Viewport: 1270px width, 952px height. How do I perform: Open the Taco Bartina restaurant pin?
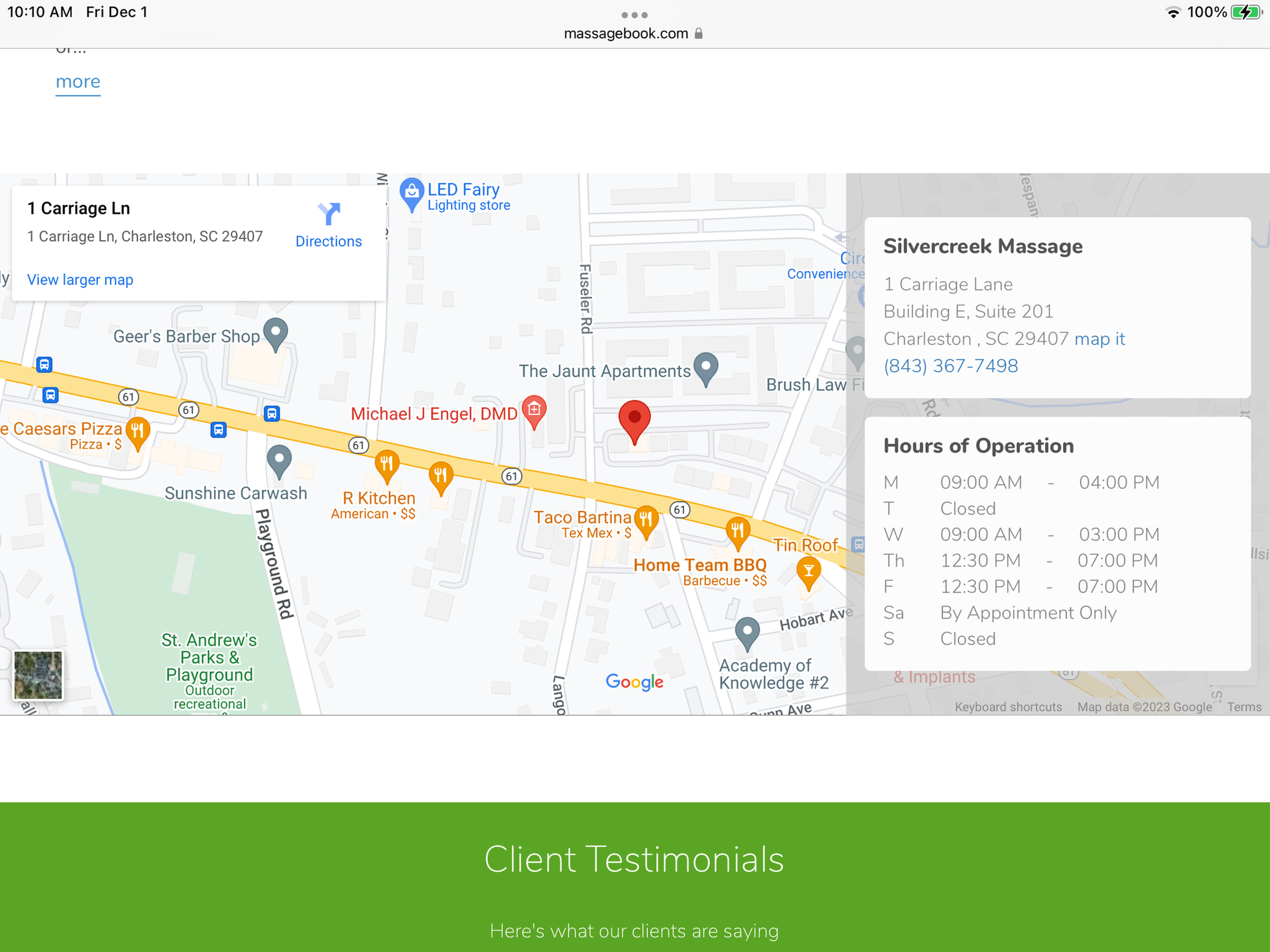[x=646, y=522]
